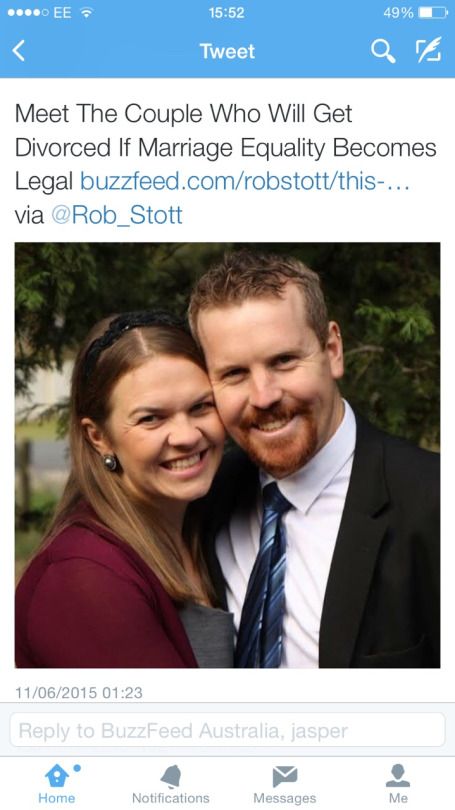Tap the Wi-Fi signal icon in status bar
Viewport: 455px width, 810px height.
point(86,13)
